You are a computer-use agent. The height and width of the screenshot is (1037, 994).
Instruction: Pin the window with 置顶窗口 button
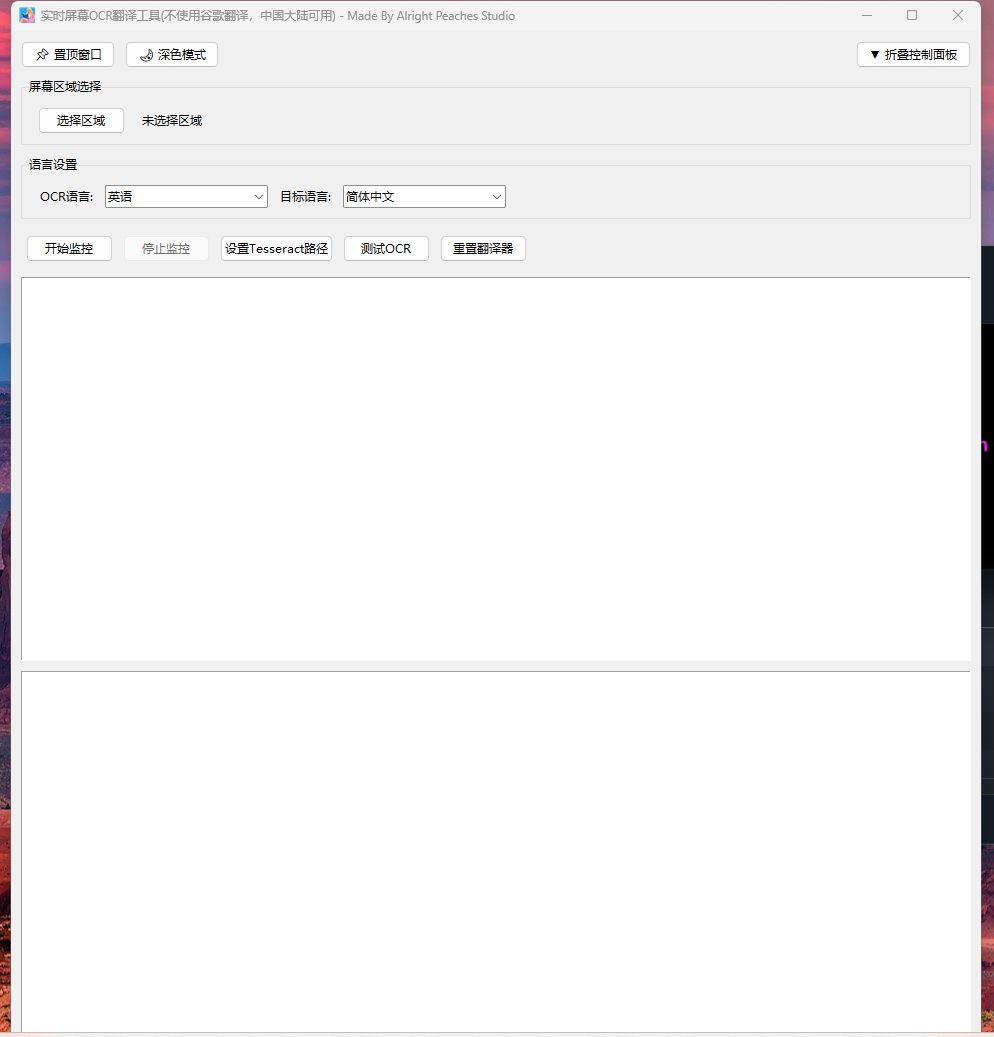click(x=68, y=55)
